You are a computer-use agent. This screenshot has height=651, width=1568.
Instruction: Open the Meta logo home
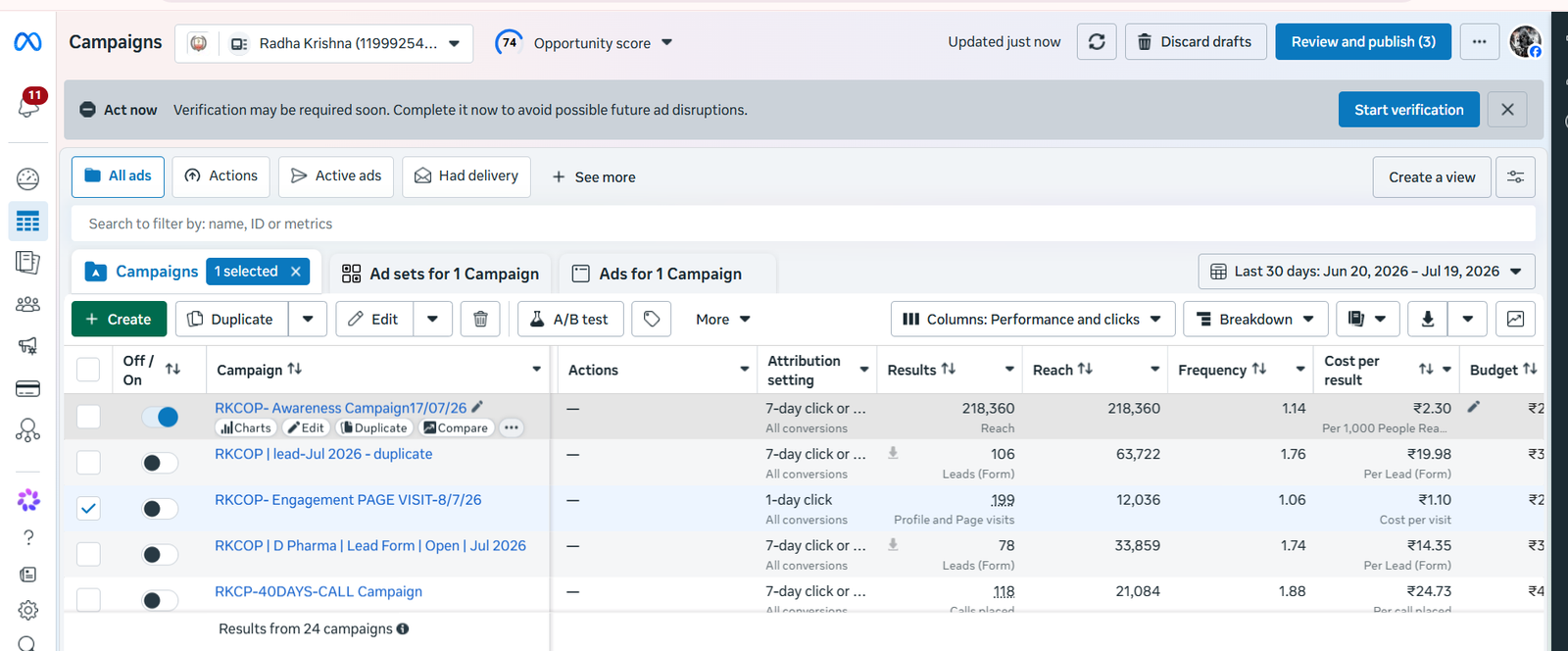click(x=27, y=42)
